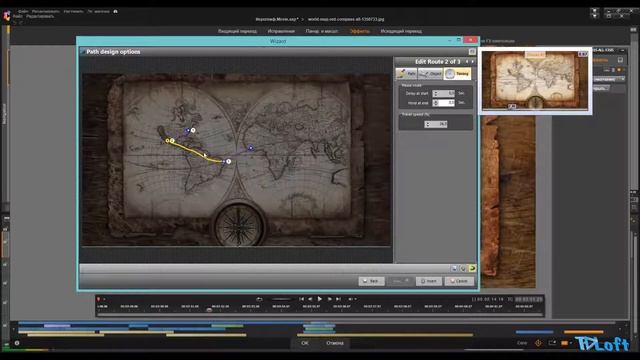
Task: Adjust the Delay at start stepper arrows
Action: click(x=436, y=93)
